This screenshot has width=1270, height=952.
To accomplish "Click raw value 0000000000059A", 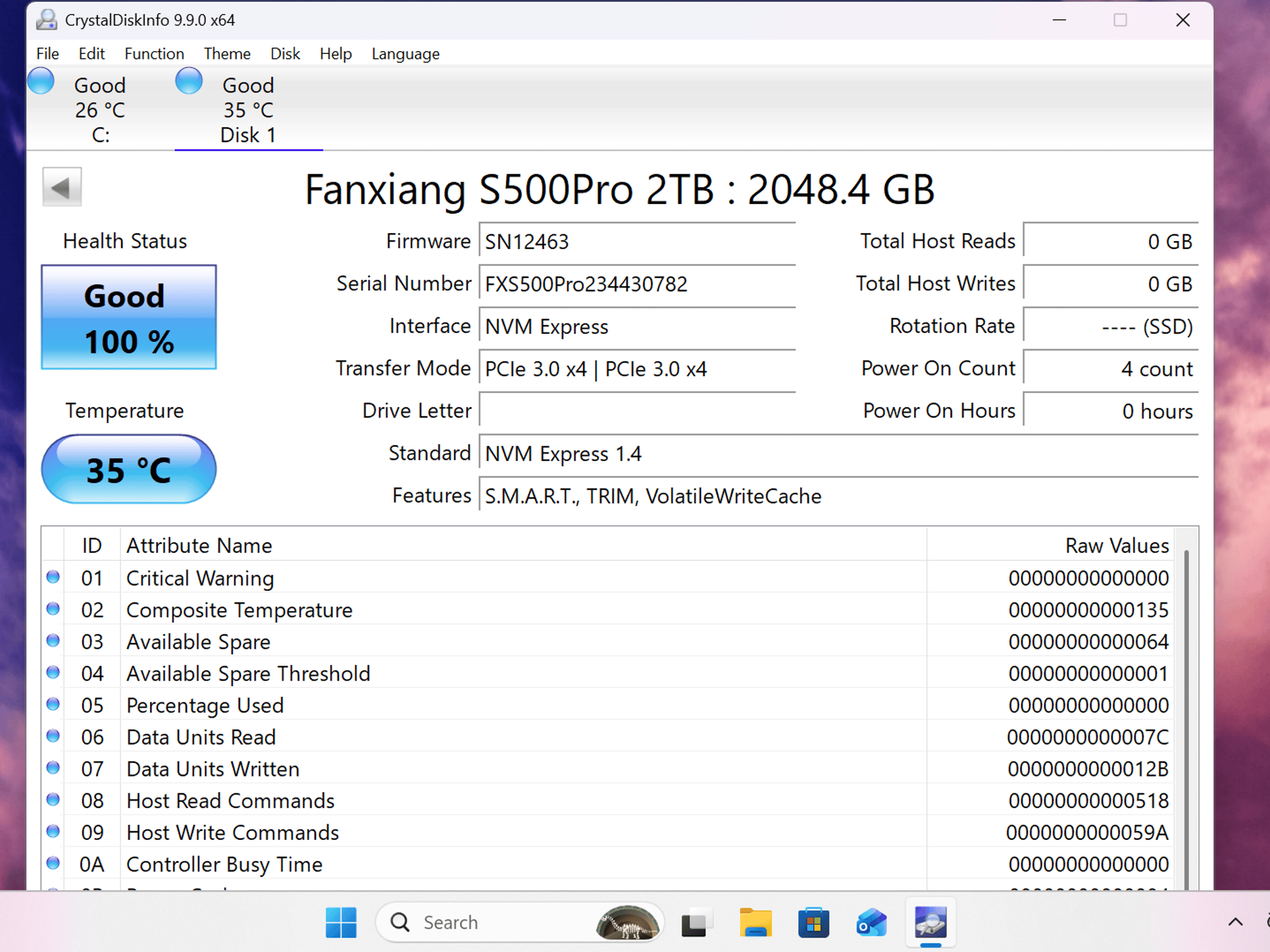I will pyautogui.click(x=1088, y=832).
